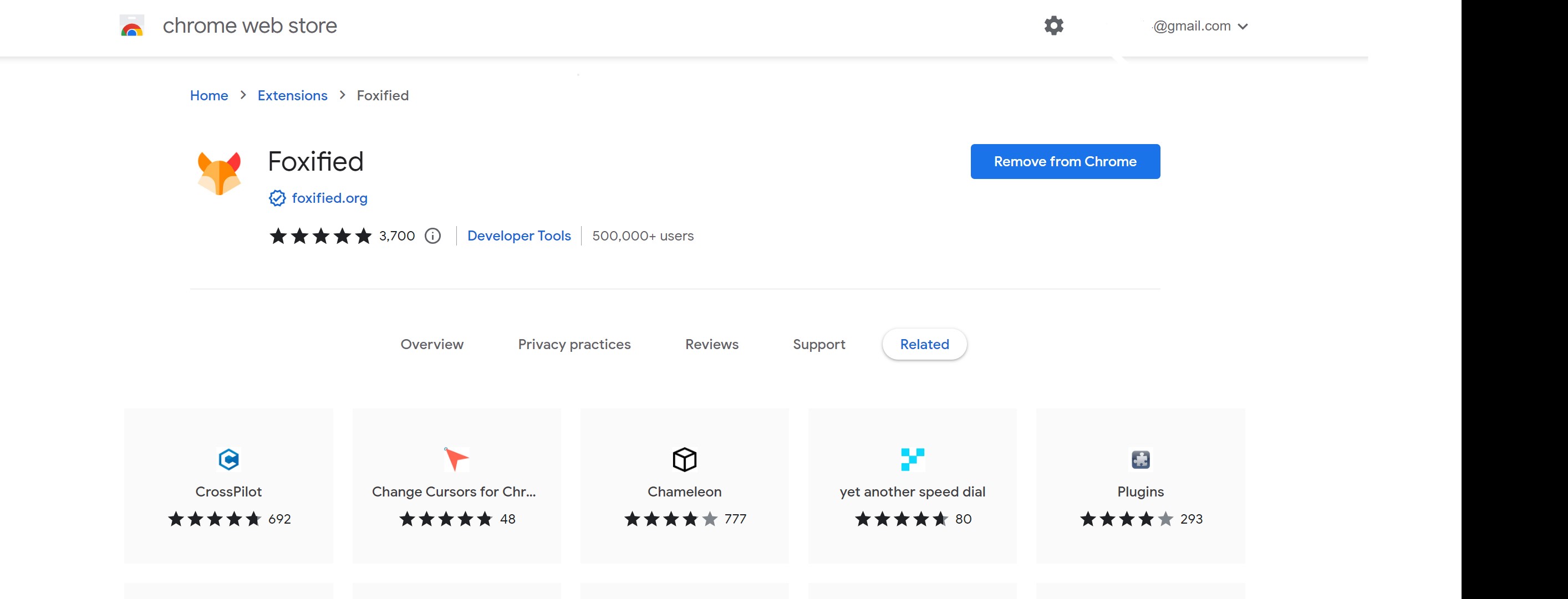Open the Developer Tools category link

click(518, 236)
